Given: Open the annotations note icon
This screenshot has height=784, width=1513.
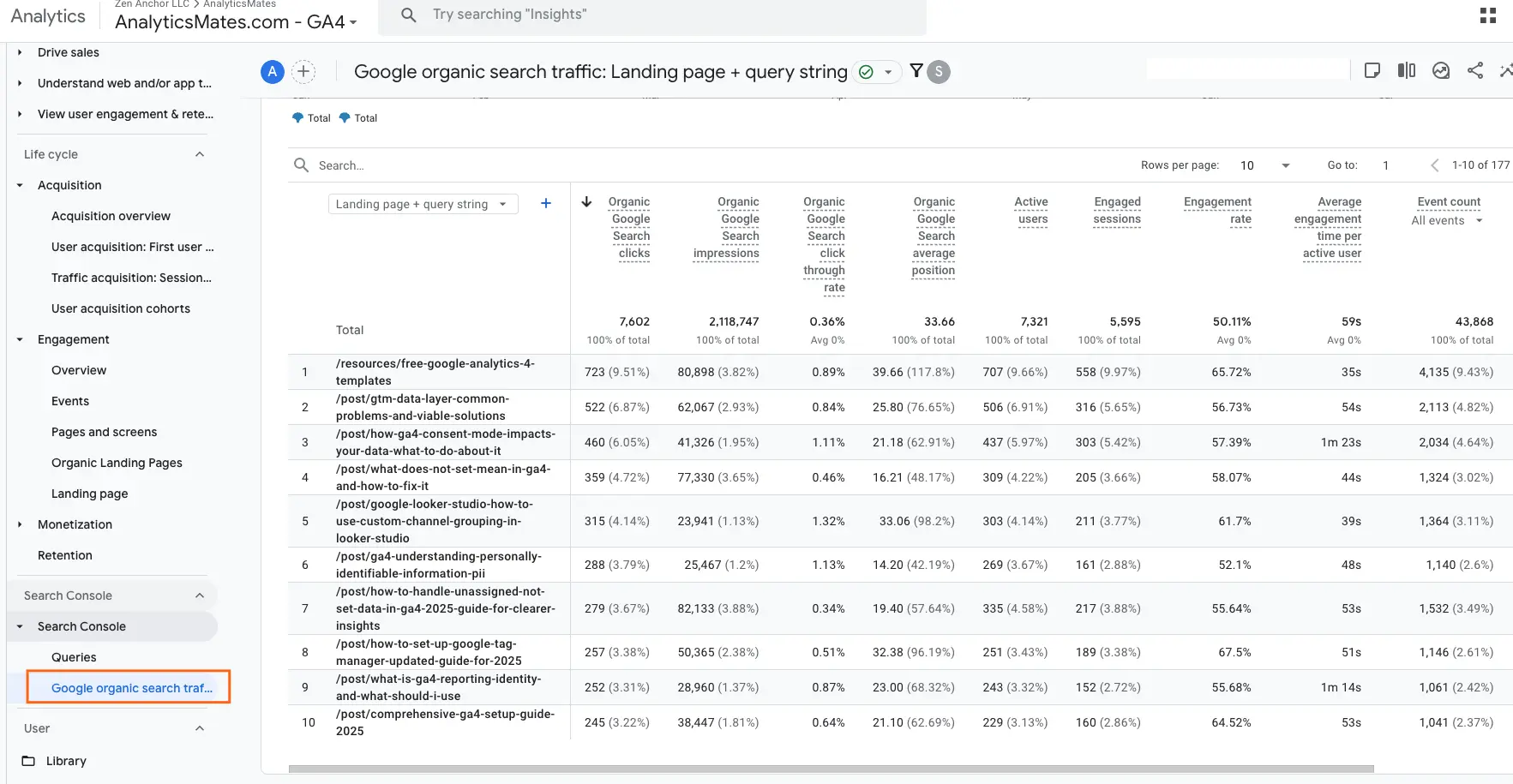Looking at the screenshot, I should pyautogui.click(x=1372, y=70).
